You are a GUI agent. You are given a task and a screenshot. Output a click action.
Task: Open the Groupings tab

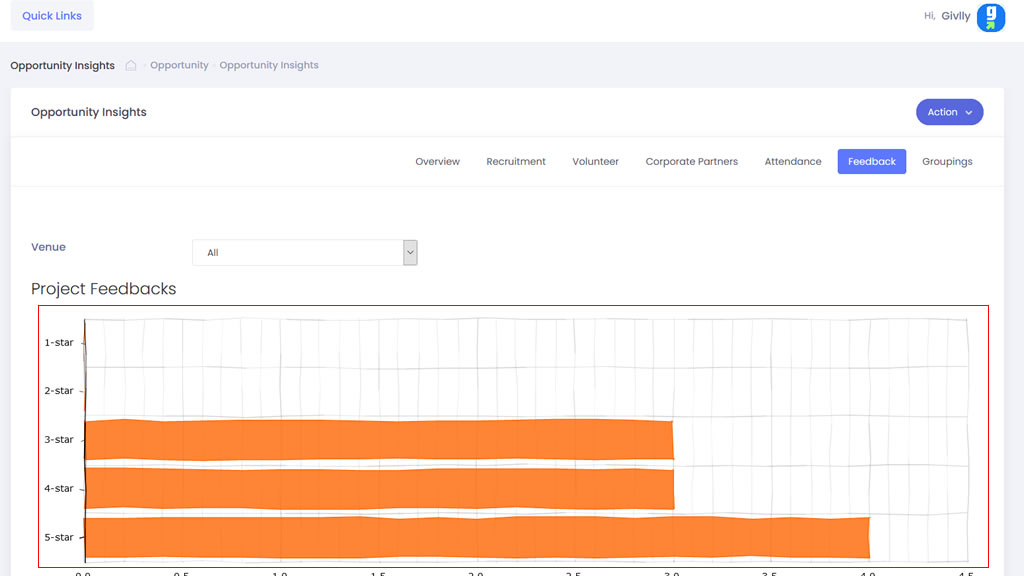947,162
